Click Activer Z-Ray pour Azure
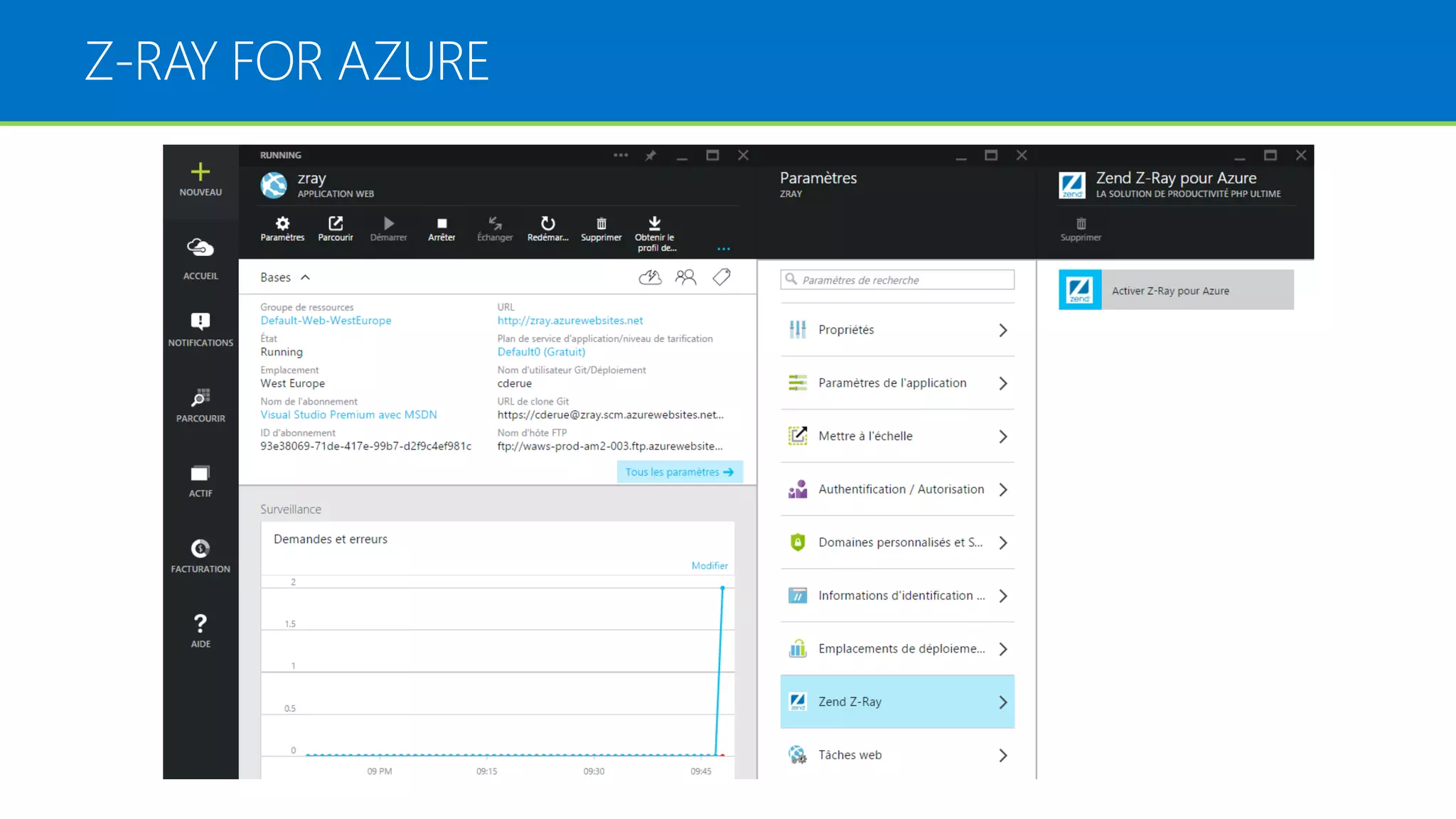The image size is (1456, 819). point(1176,290)
